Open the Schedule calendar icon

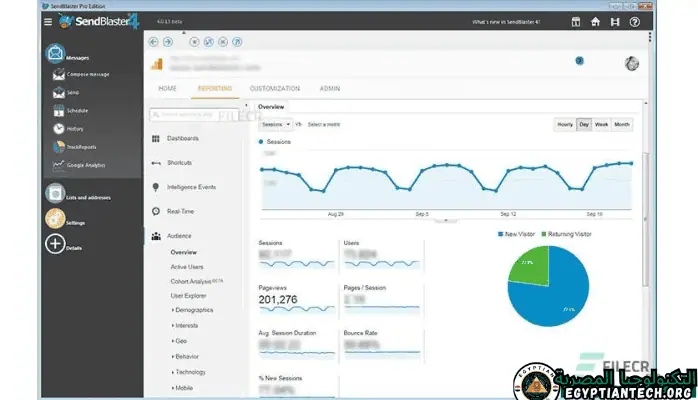pyautogui.click(x=58, y=110)
